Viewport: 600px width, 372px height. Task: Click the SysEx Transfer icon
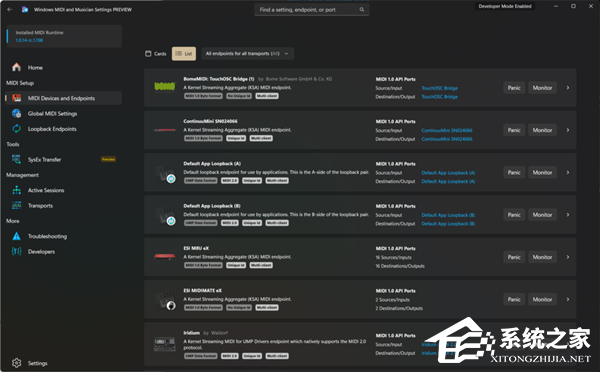coord(16,159)
